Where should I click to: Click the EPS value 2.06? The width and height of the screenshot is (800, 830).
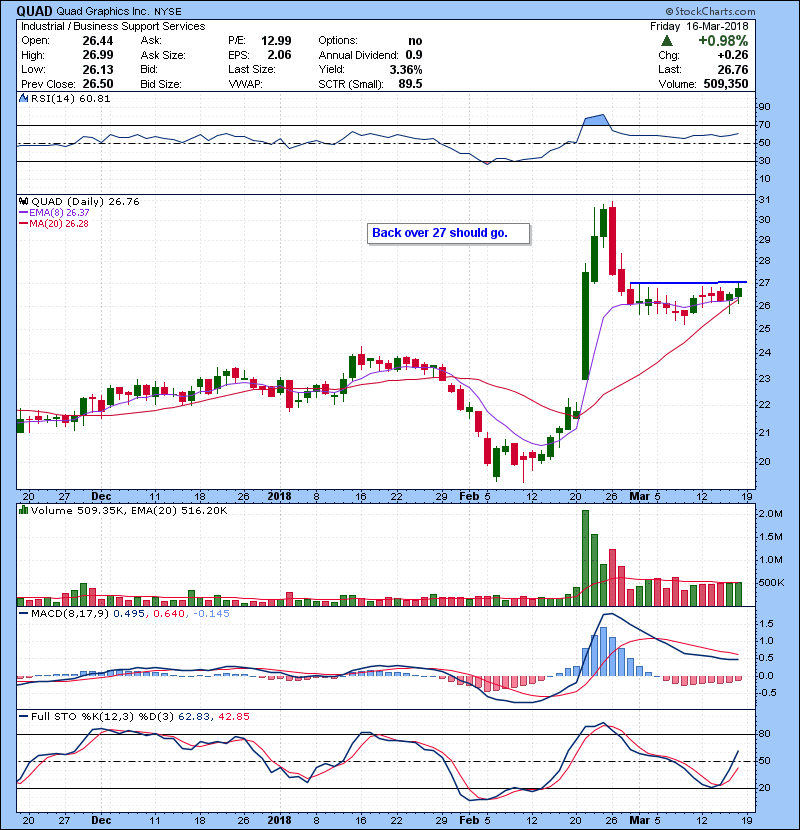[x=280, y=55]
